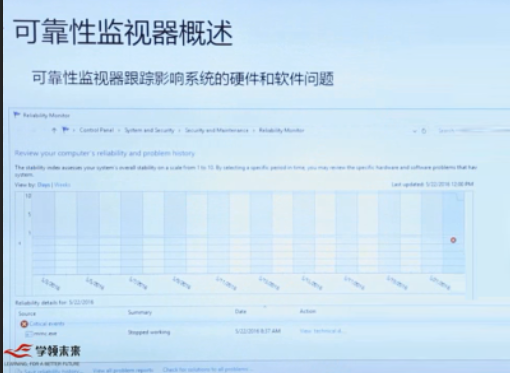
Task: Click the up arrow navigation icon
Action: point(54,130)
